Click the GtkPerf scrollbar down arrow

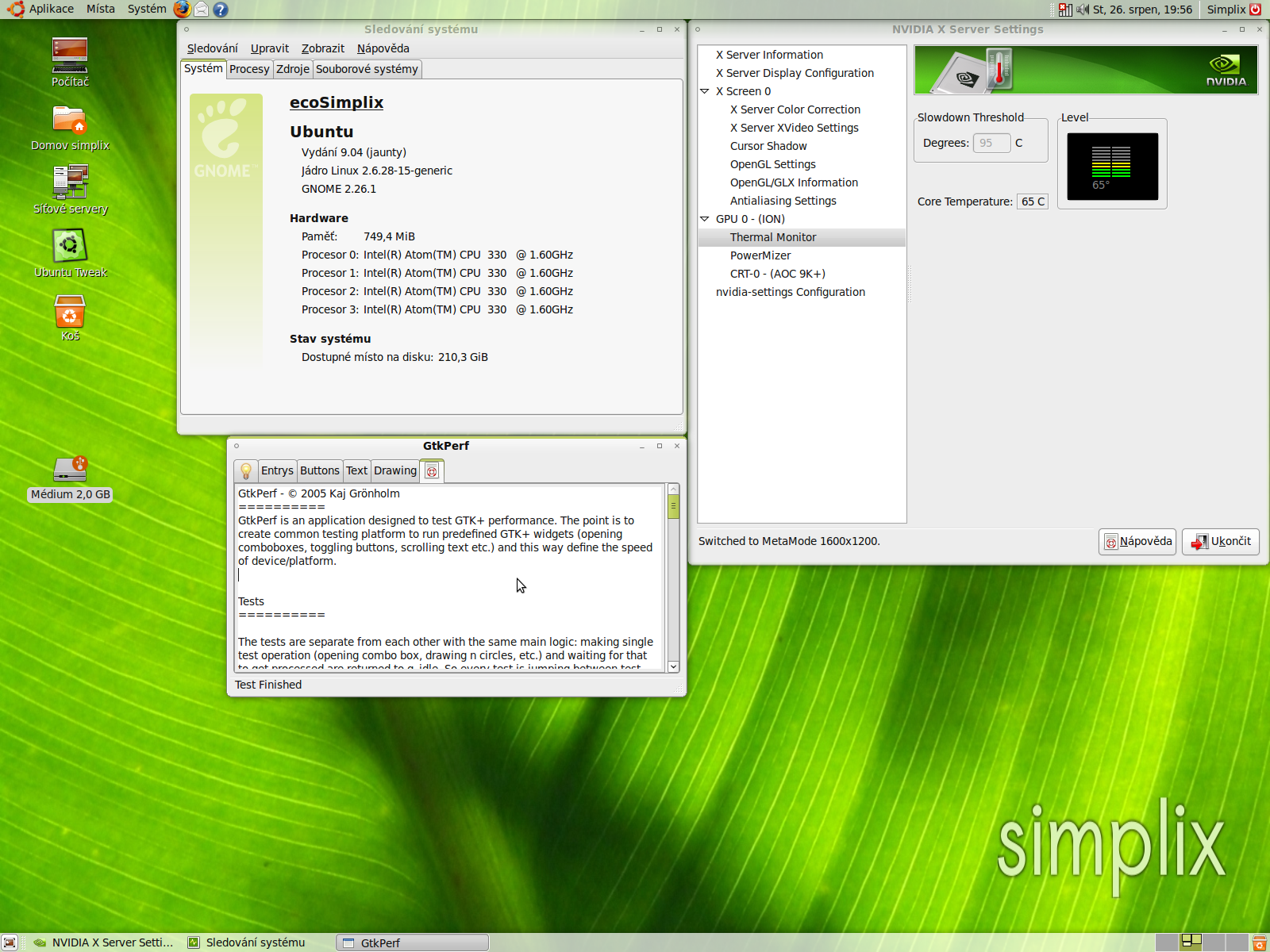[x=673, y=666]
